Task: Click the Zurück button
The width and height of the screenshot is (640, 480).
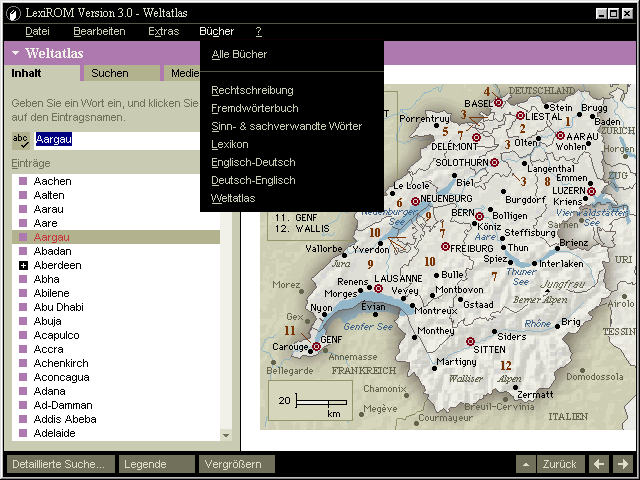Action: 560,464
